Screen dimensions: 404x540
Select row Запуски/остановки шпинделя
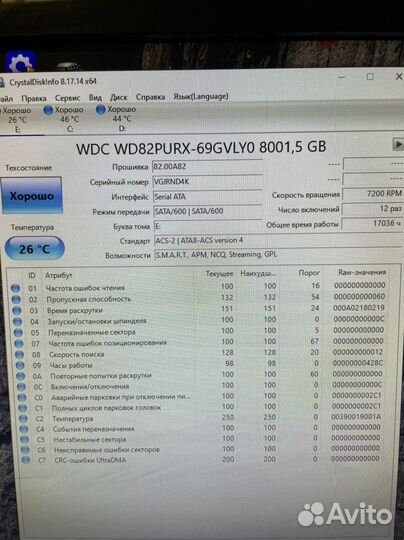pyautogui.click(x=199, y=320)
